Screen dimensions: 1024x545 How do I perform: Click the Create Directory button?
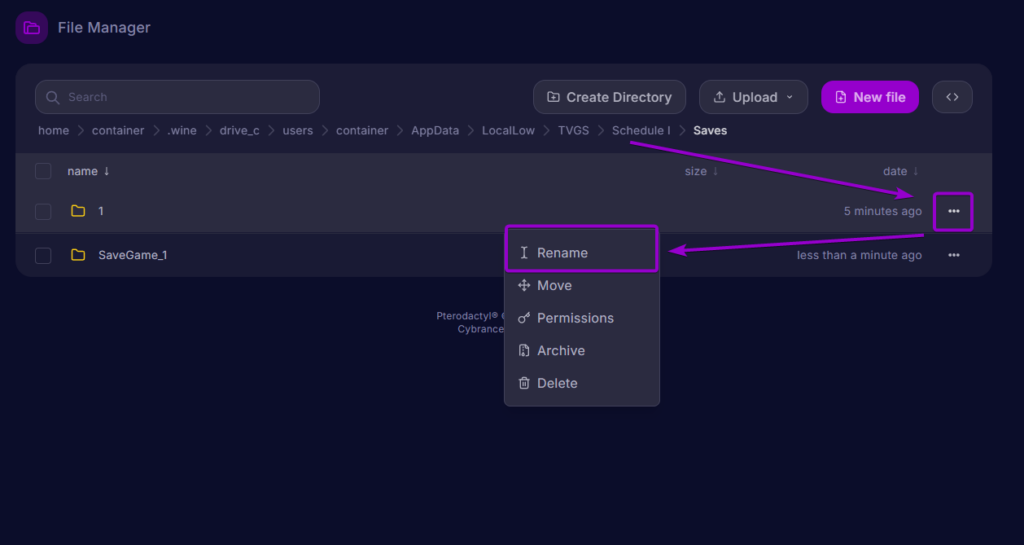[609, 97]
